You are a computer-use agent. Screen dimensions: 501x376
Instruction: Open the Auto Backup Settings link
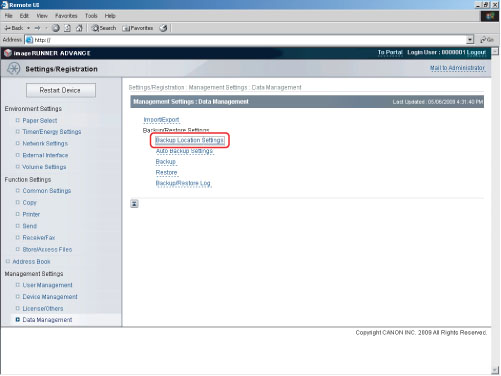184,151
